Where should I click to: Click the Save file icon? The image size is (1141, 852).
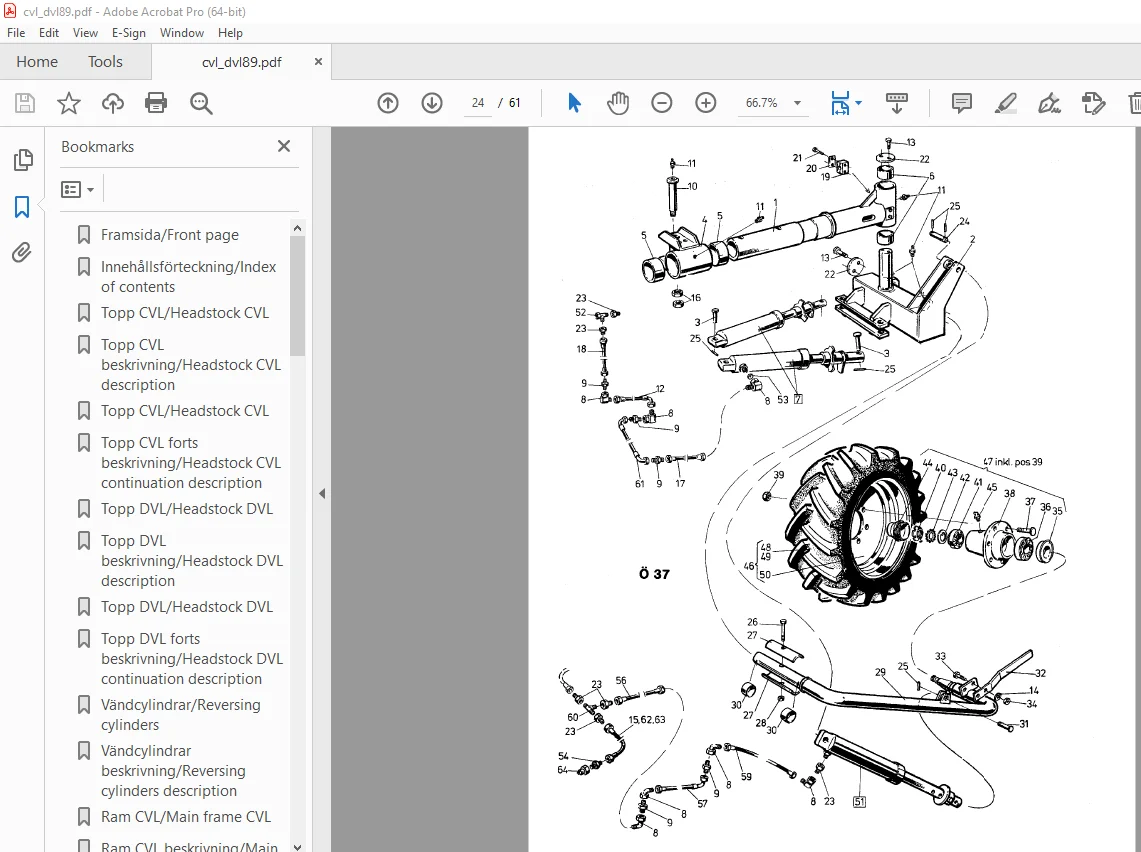coord(25,103)
